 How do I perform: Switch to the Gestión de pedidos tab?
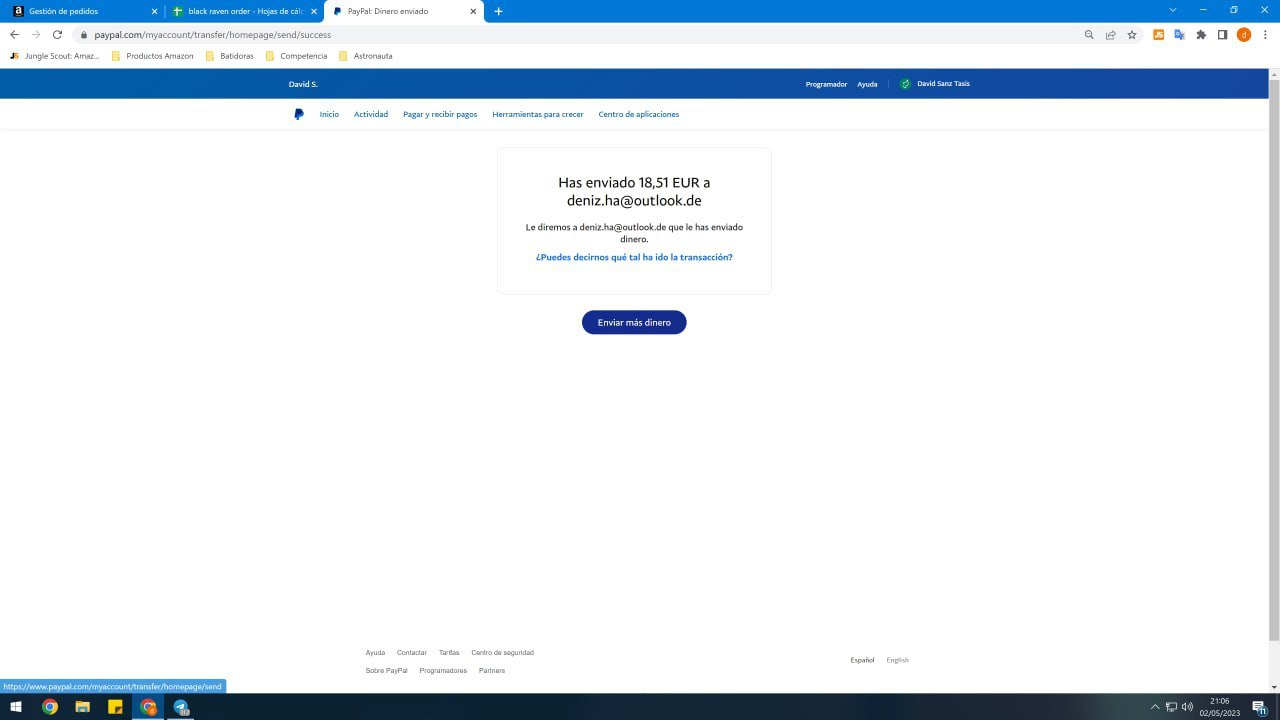click(80, 11)
